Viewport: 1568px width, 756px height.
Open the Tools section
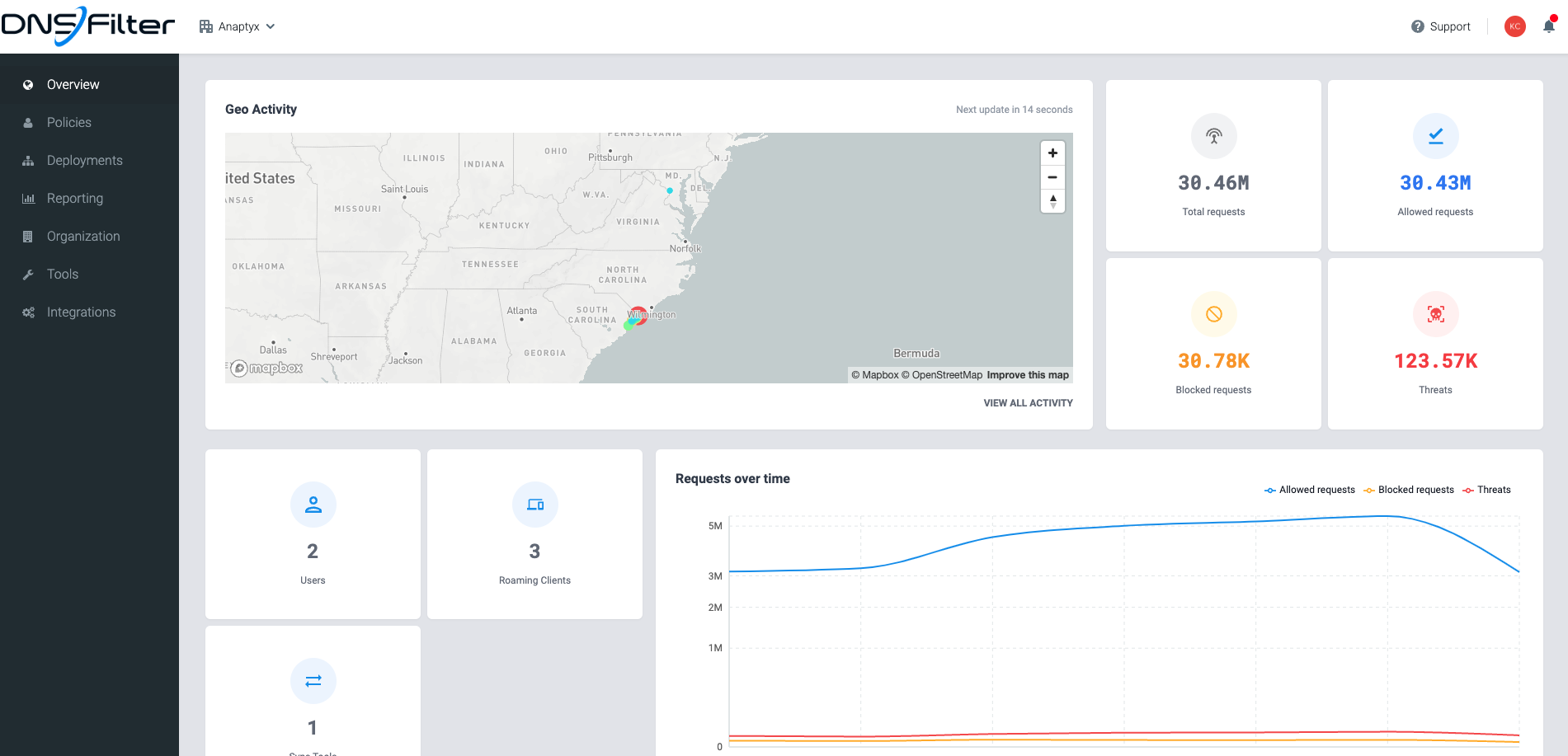tap(63, 274)
